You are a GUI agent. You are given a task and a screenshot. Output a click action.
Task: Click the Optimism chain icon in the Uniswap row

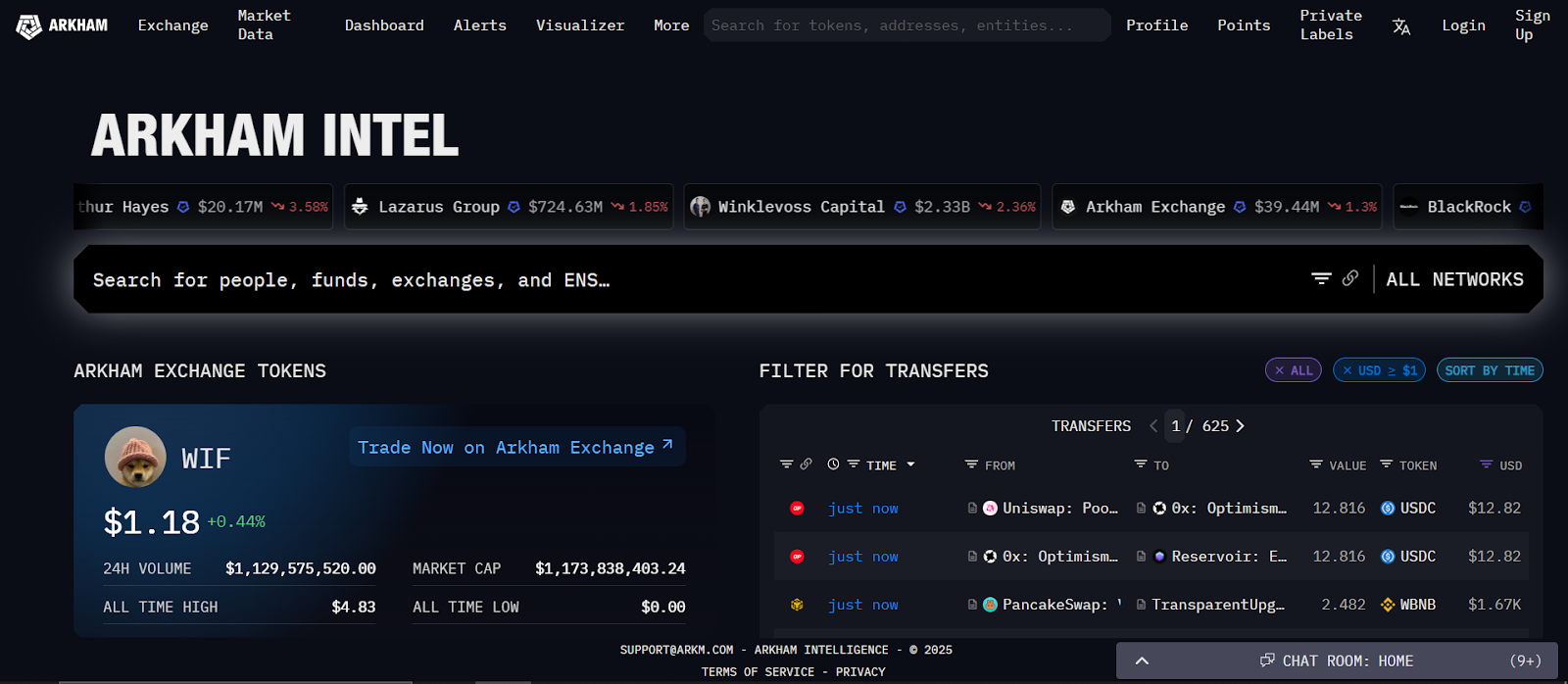(x=797, y=508)
